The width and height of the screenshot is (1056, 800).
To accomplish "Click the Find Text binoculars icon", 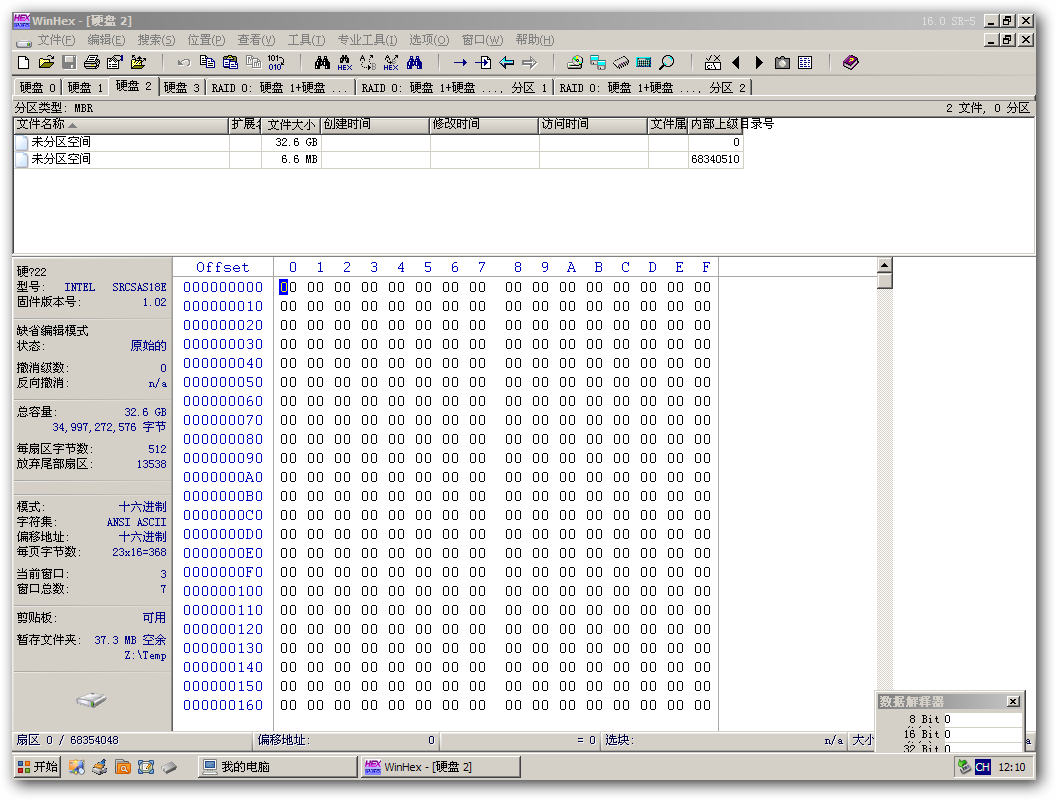I will click(323, 63).
